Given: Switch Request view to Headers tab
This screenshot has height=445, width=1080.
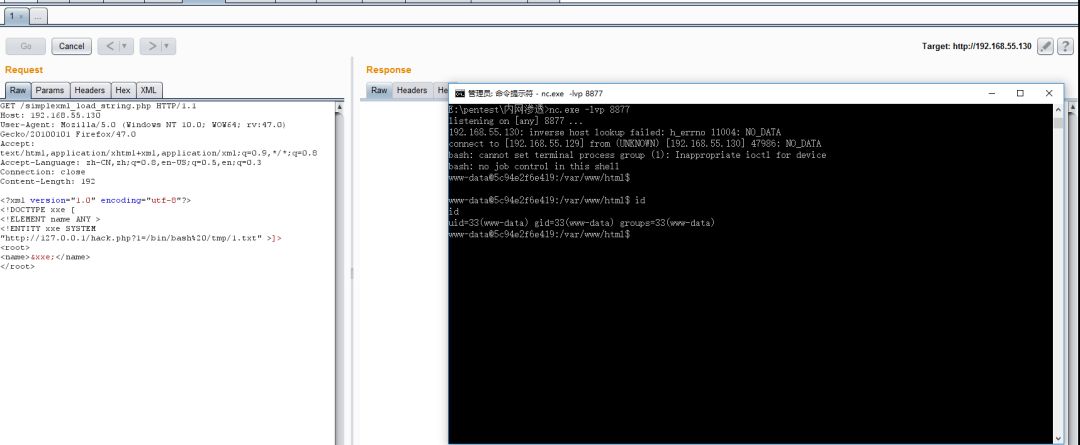Looking at the screenshot, I should click(x=90, y=90).
